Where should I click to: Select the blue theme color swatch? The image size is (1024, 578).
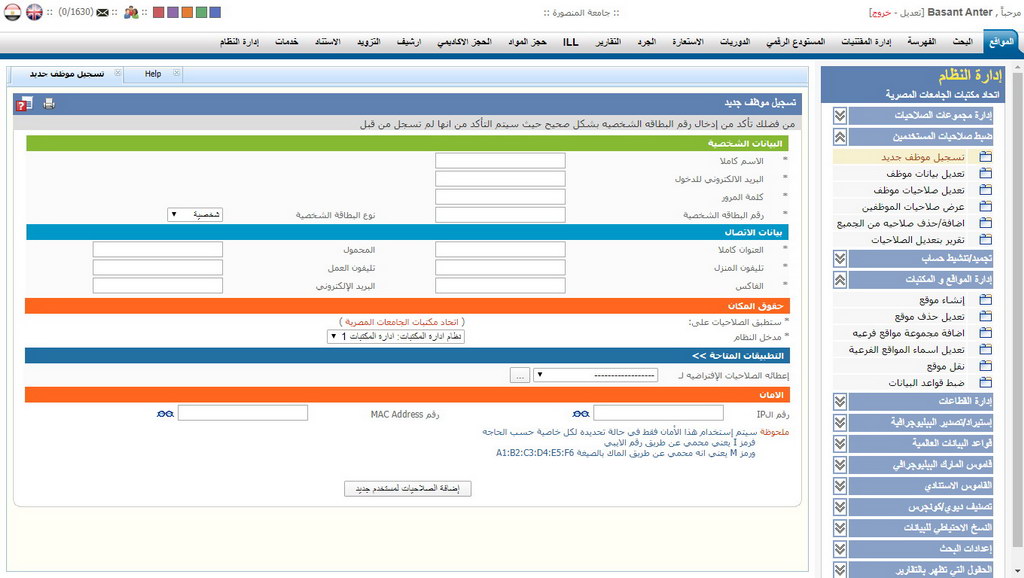click(x=216, y=12)
